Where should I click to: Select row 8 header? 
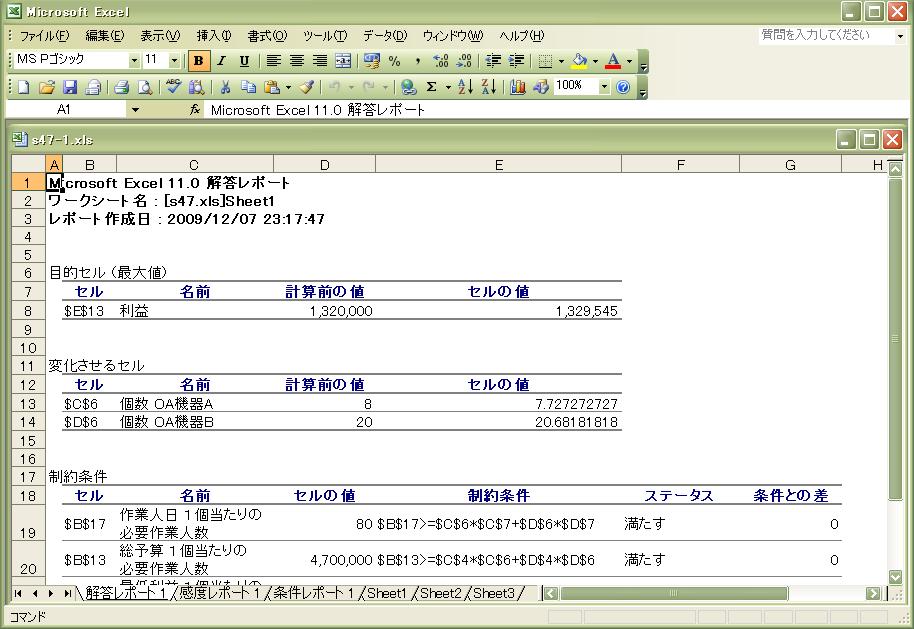[28, 311]
